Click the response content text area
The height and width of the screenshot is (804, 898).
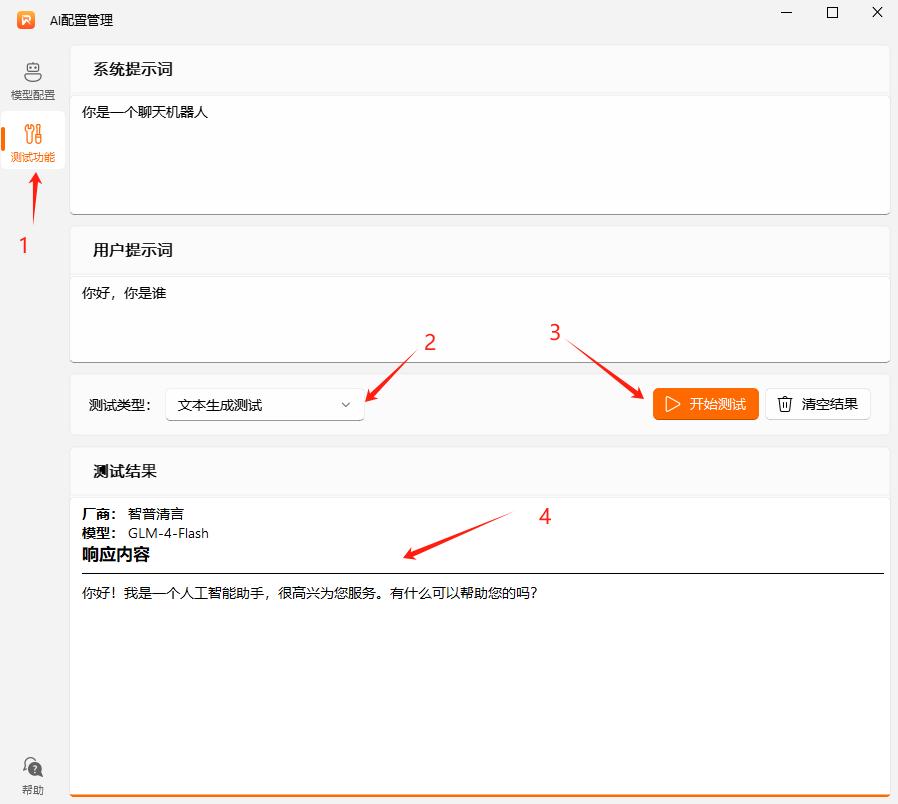click(479, 650)
